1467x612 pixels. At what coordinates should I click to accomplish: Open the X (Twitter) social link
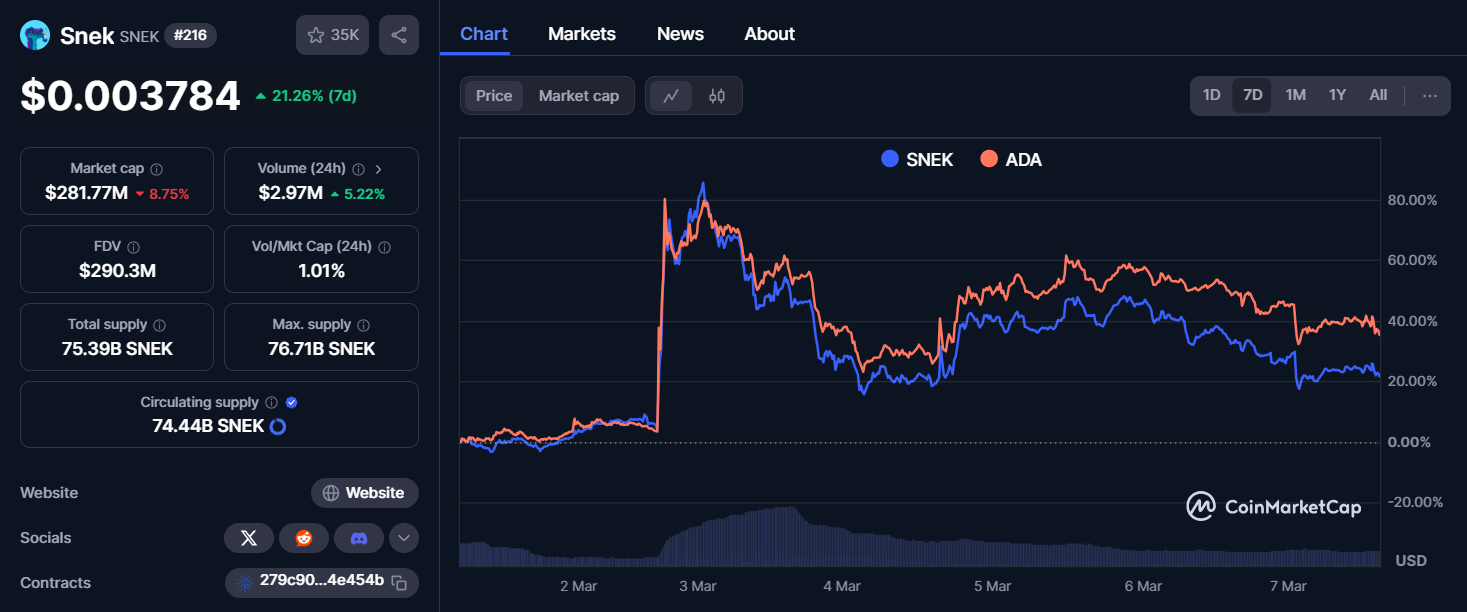[x=249, y=538]
